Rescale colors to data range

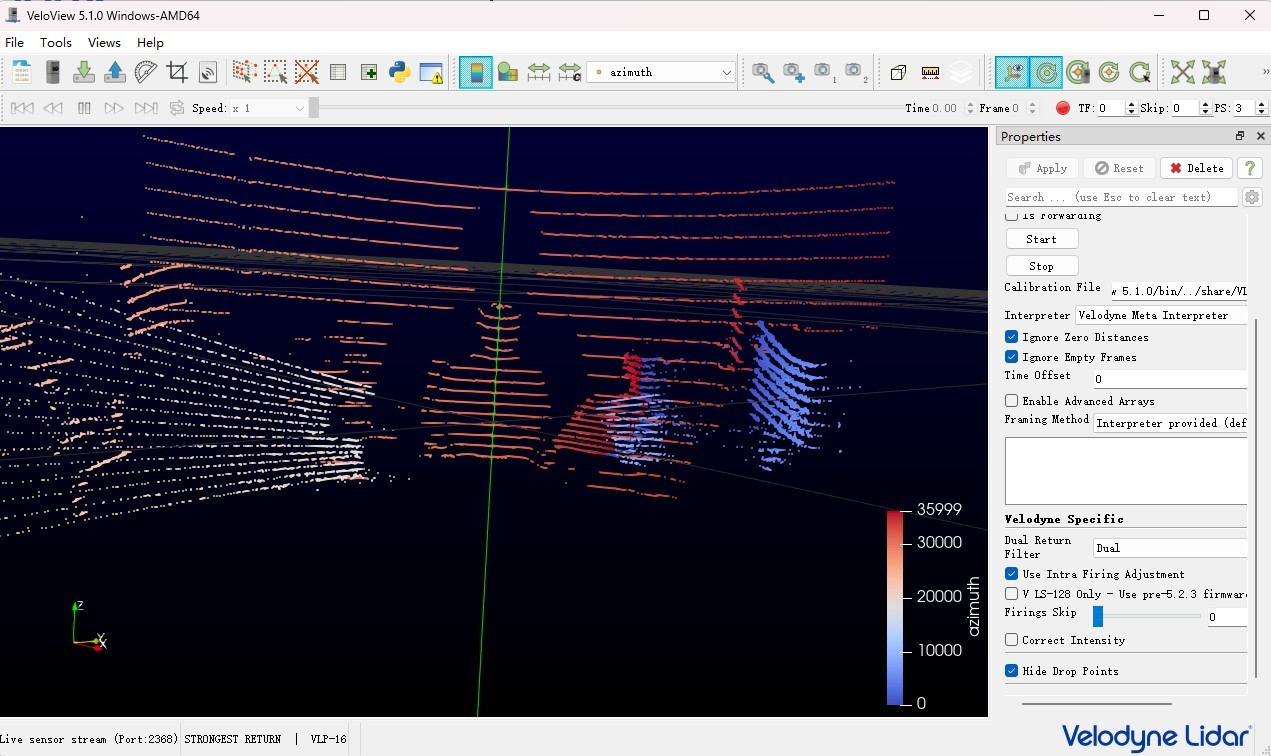(x=539, y=72)
